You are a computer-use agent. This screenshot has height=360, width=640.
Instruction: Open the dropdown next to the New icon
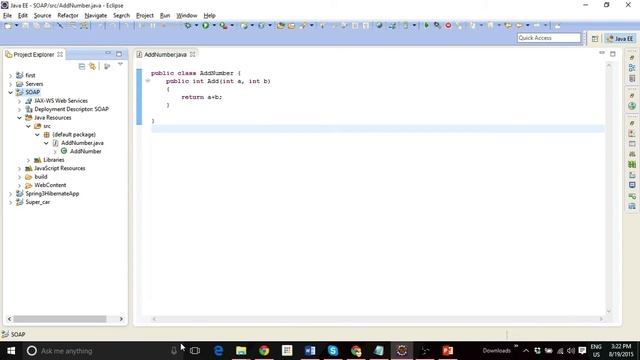16,25
